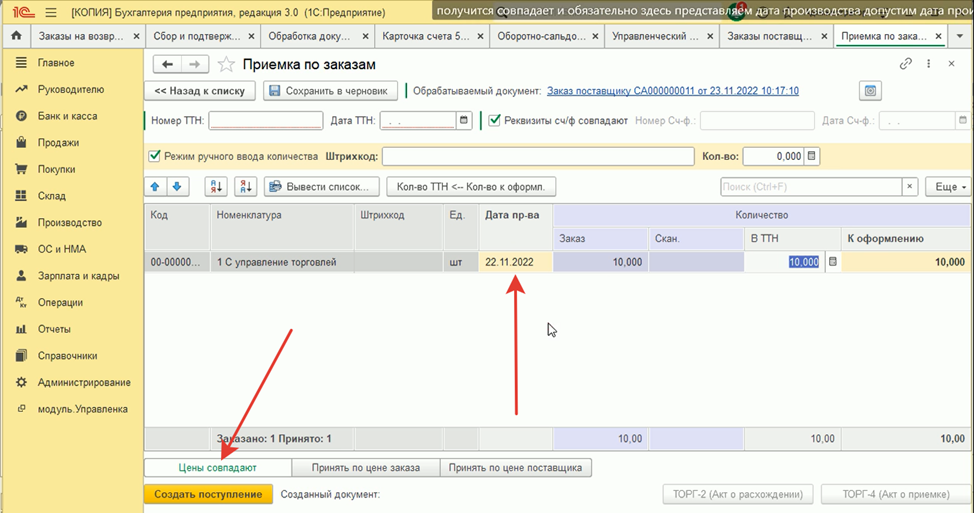Open the Банк и касса section

pyautogui.click(x=67, y=116)
